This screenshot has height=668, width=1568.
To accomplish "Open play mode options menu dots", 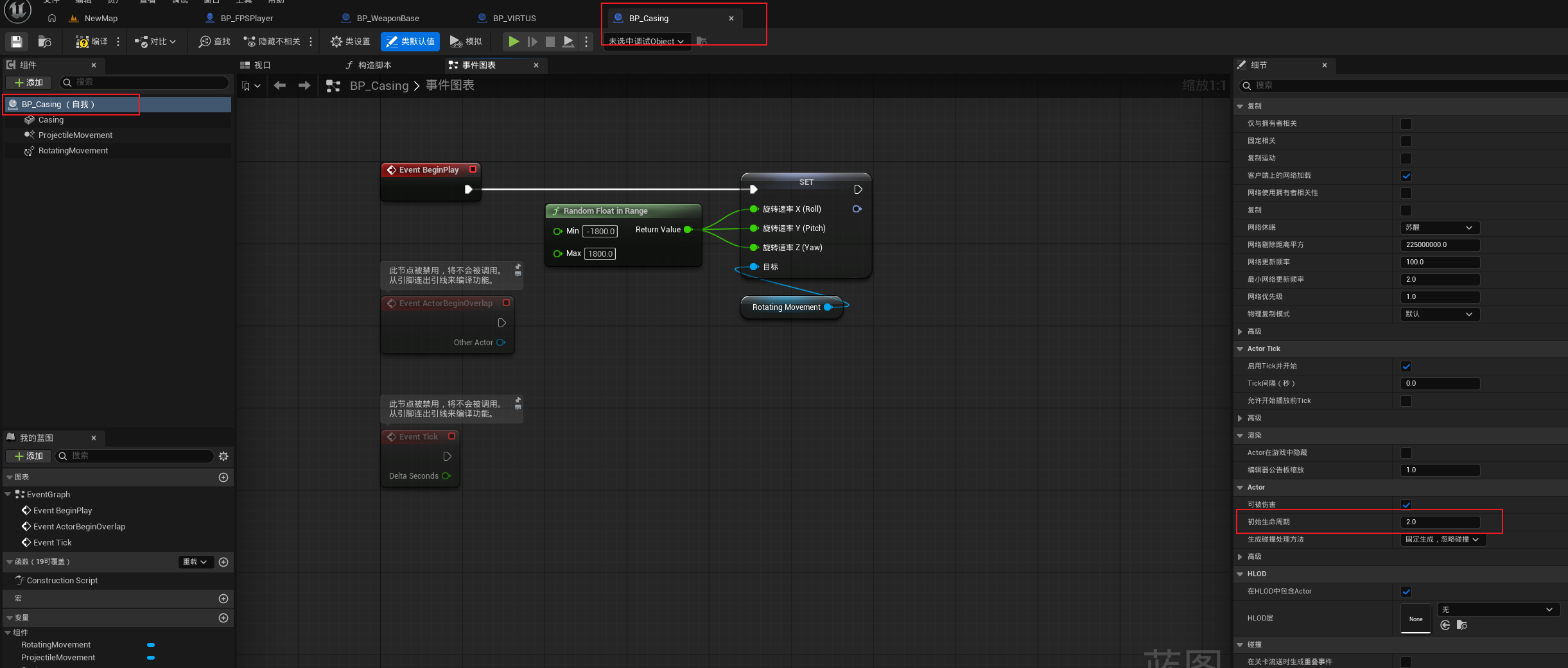I will click(586, 42).
